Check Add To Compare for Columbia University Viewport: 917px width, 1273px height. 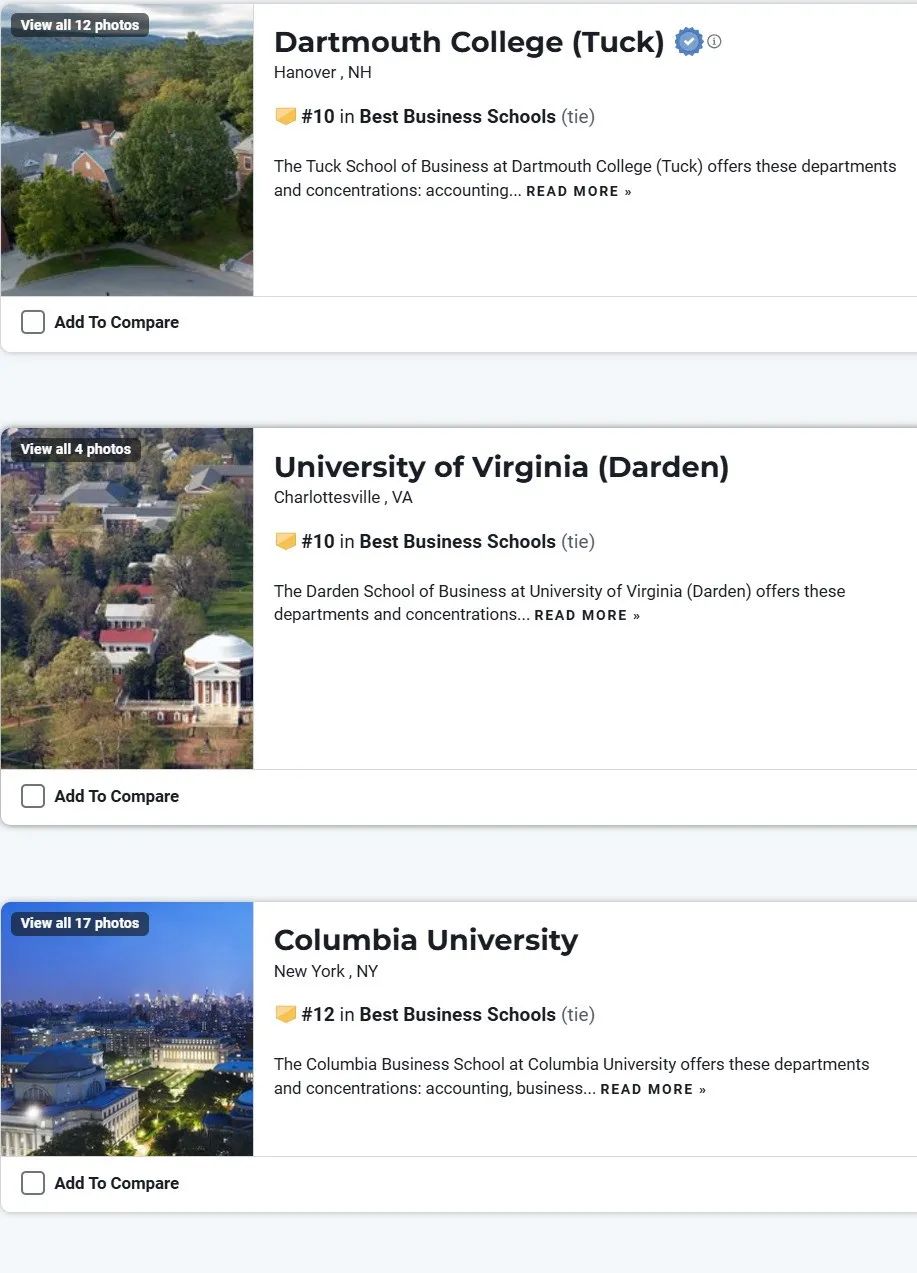[33, 1183]
